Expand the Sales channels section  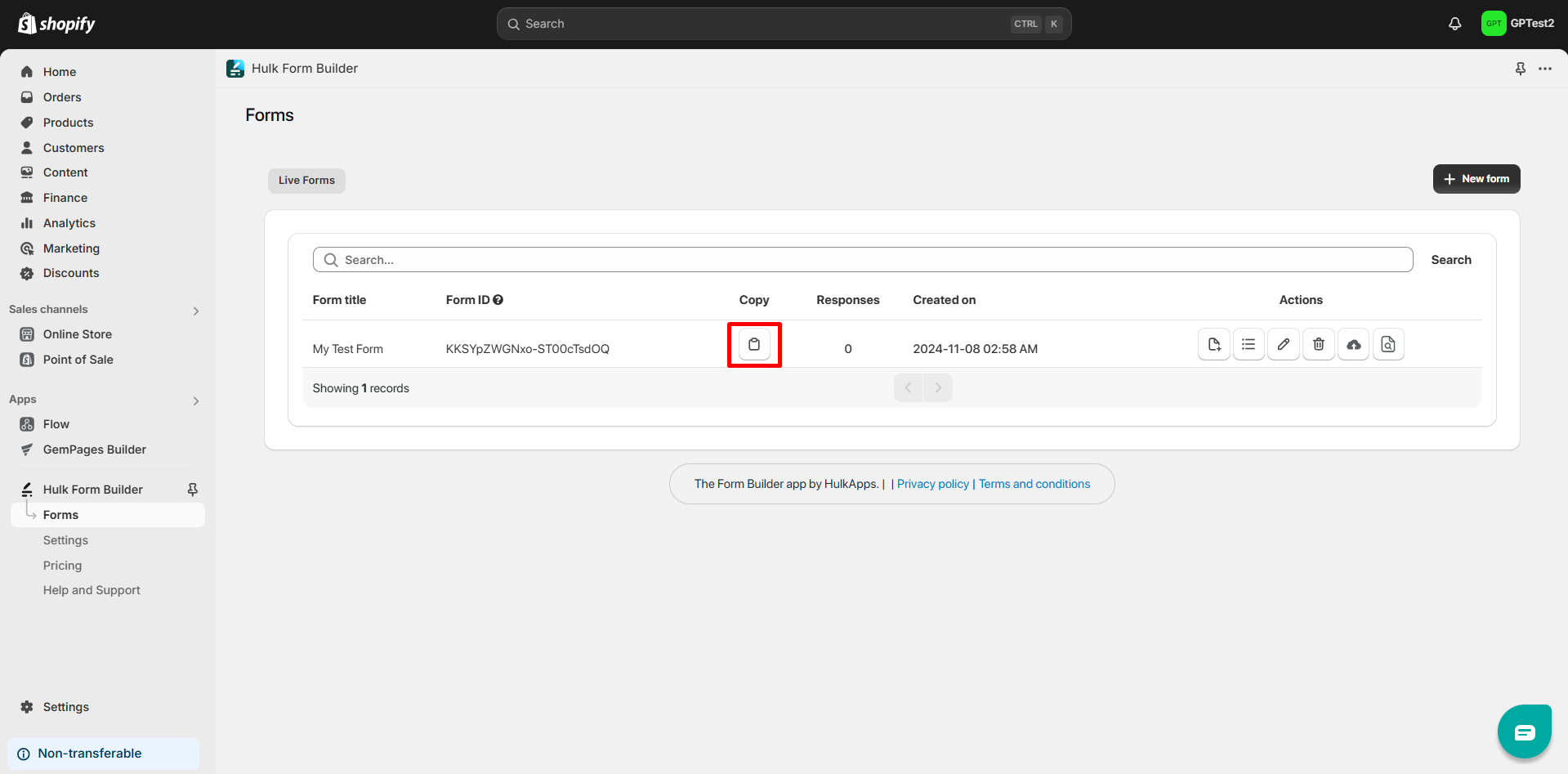coord(196,311)
